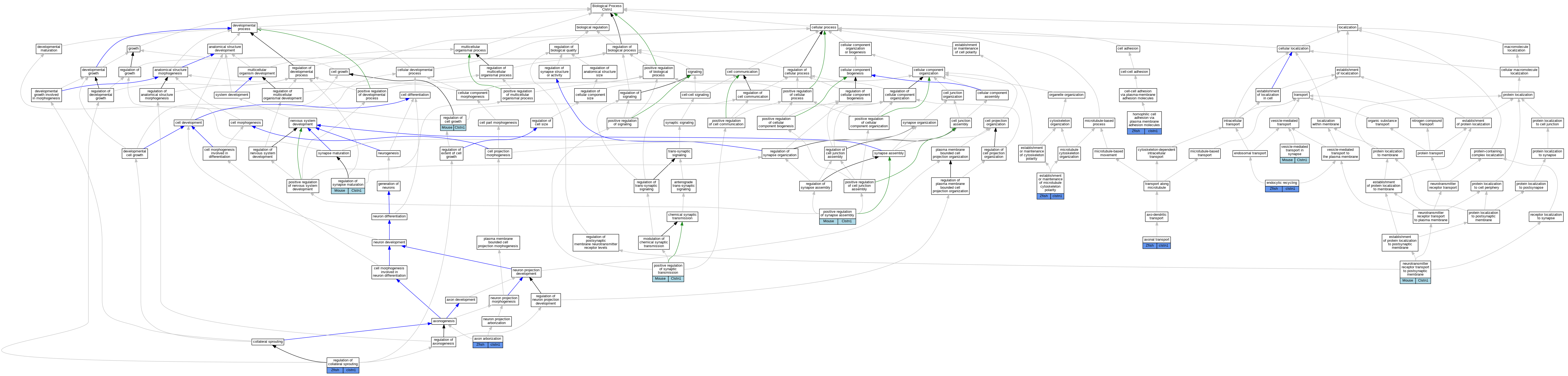Click the 'cell adhesion' node
Image resolution: width=1568 pixels, height=376 pixels.
click(x=1128, y=49)
